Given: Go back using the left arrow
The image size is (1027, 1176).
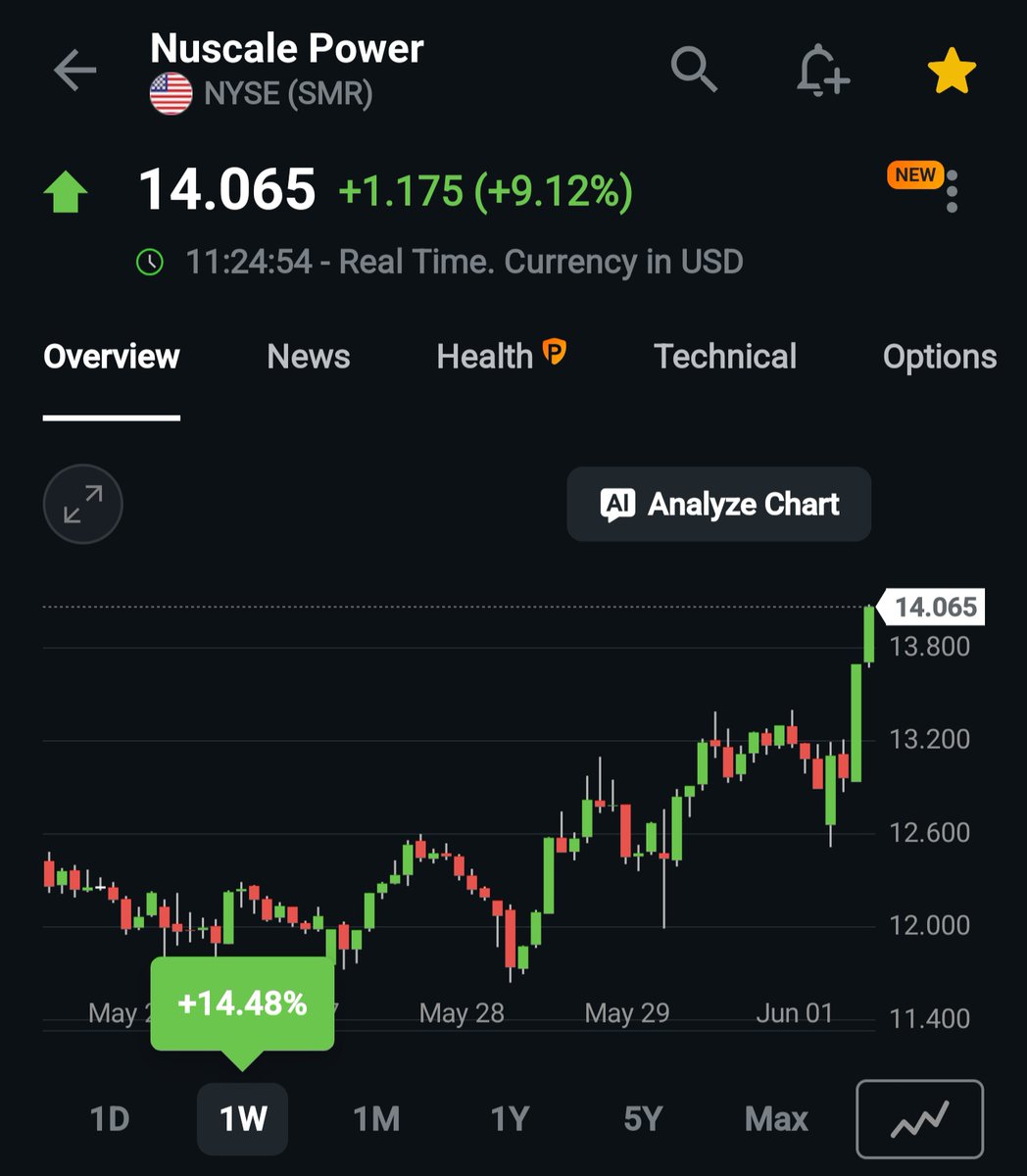Looking at the screenshot, I should coord(74,71).
